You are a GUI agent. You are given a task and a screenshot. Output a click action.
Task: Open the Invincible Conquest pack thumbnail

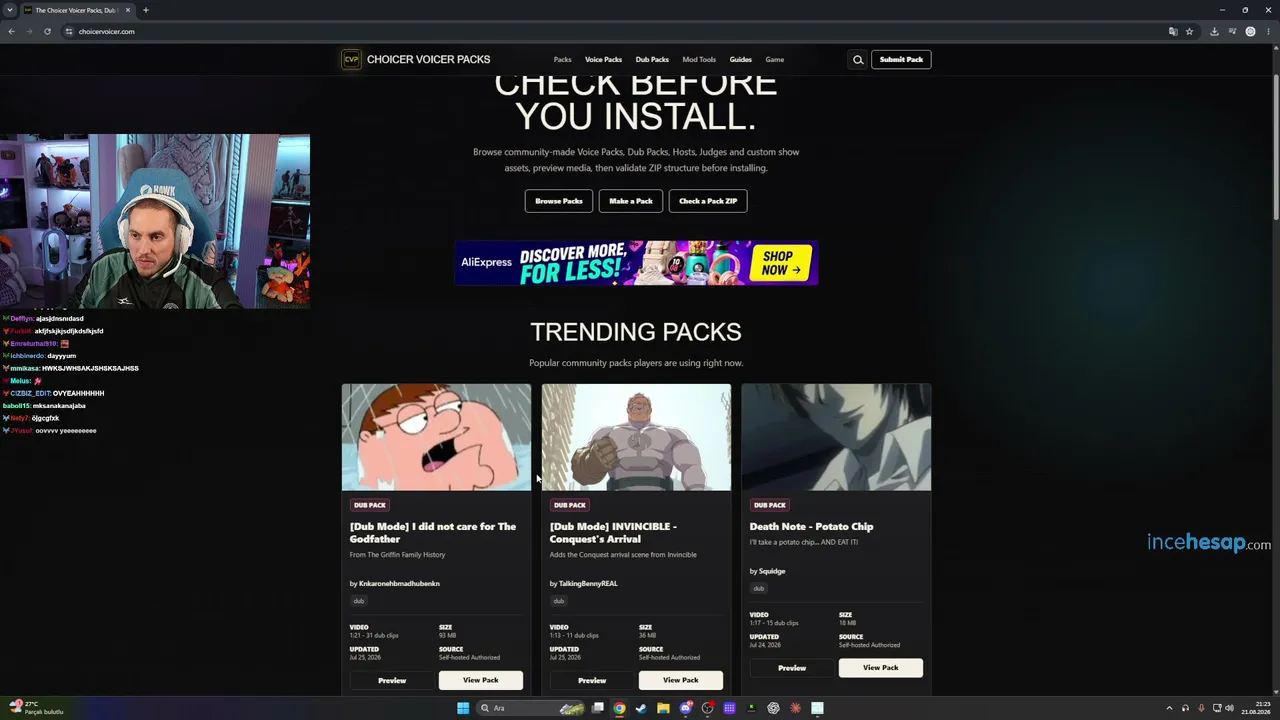pyautogui.click(x=636, y=437)
